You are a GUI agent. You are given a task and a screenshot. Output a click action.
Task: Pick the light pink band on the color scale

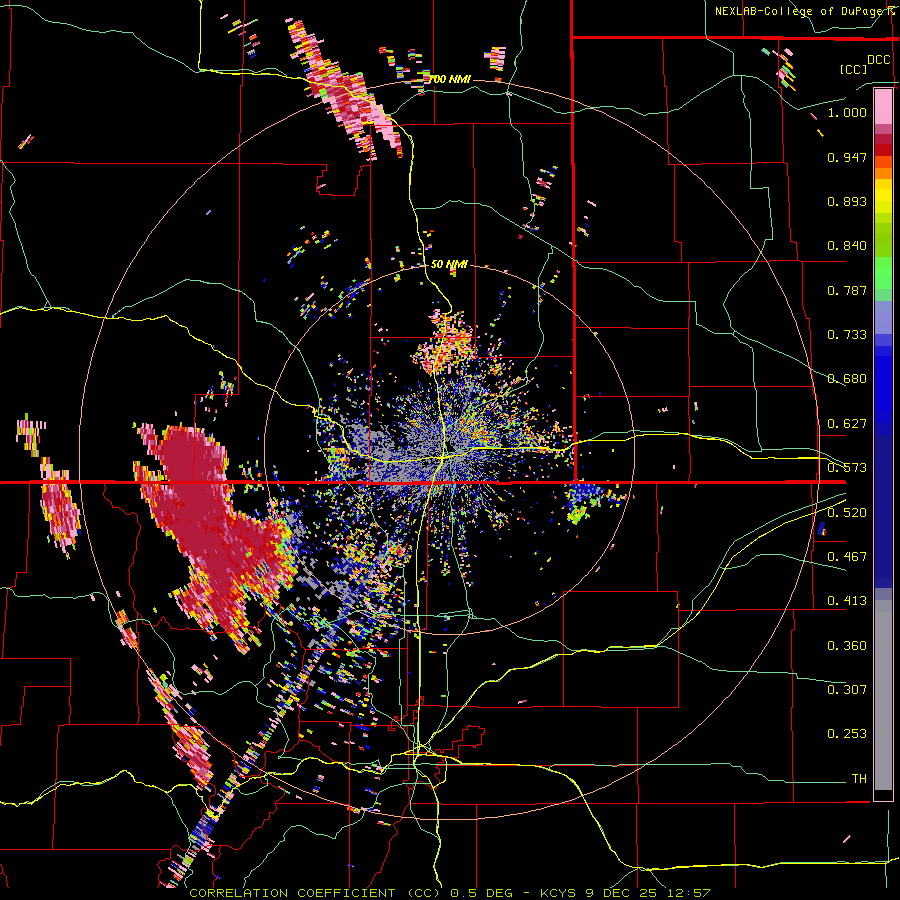(883, 106)
